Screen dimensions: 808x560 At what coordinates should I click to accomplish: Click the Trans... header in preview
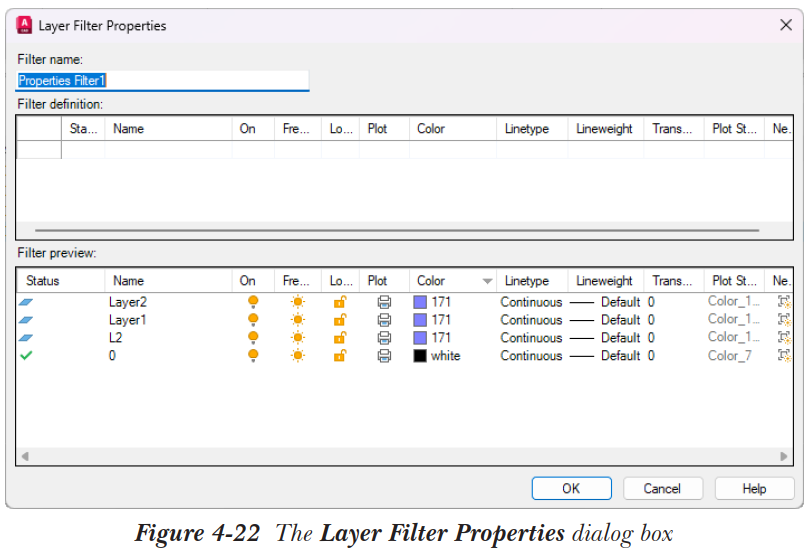click(672, 281)
